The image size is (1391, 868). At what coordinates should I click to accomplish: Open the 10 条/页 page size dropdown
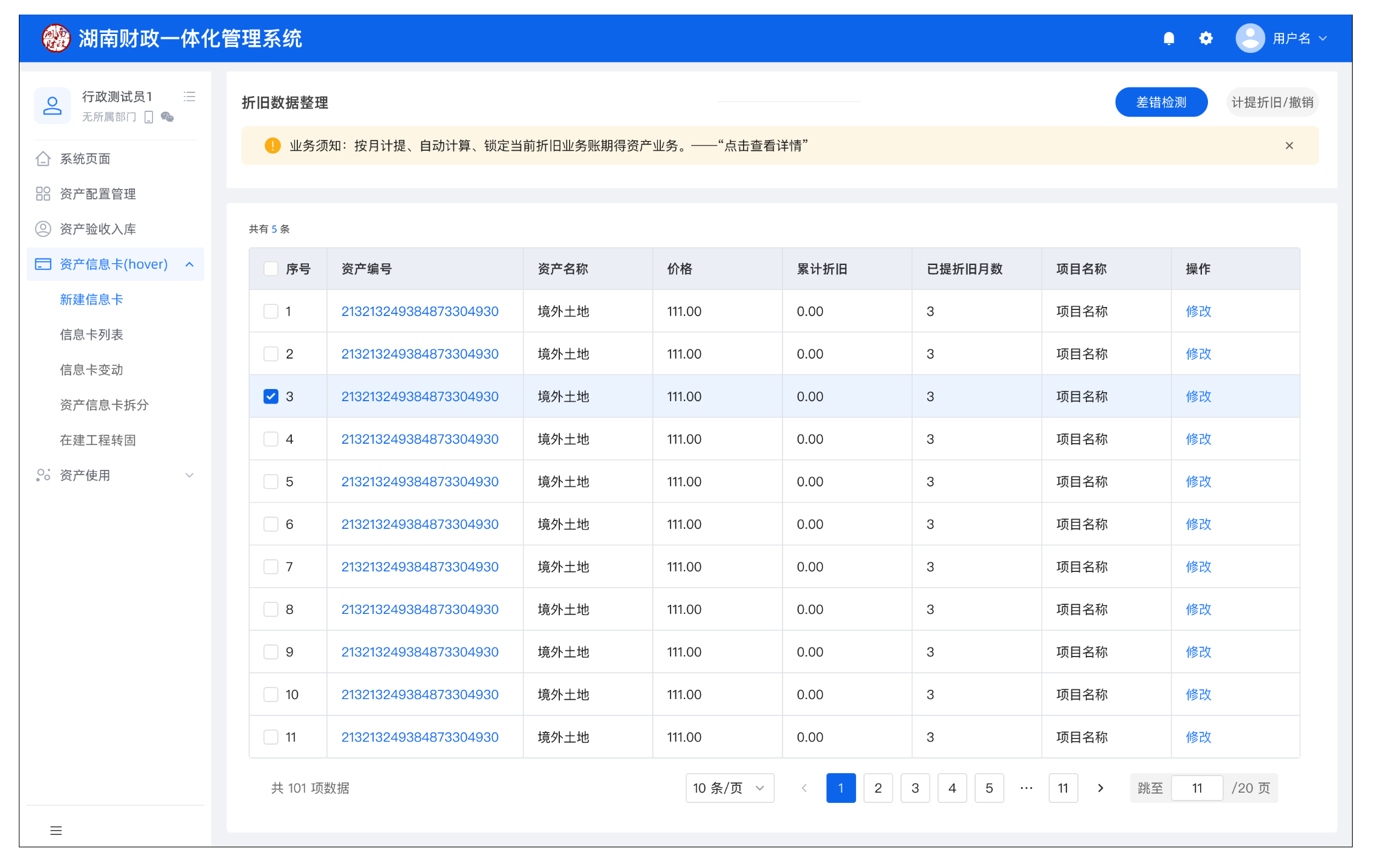coord(729,788)
